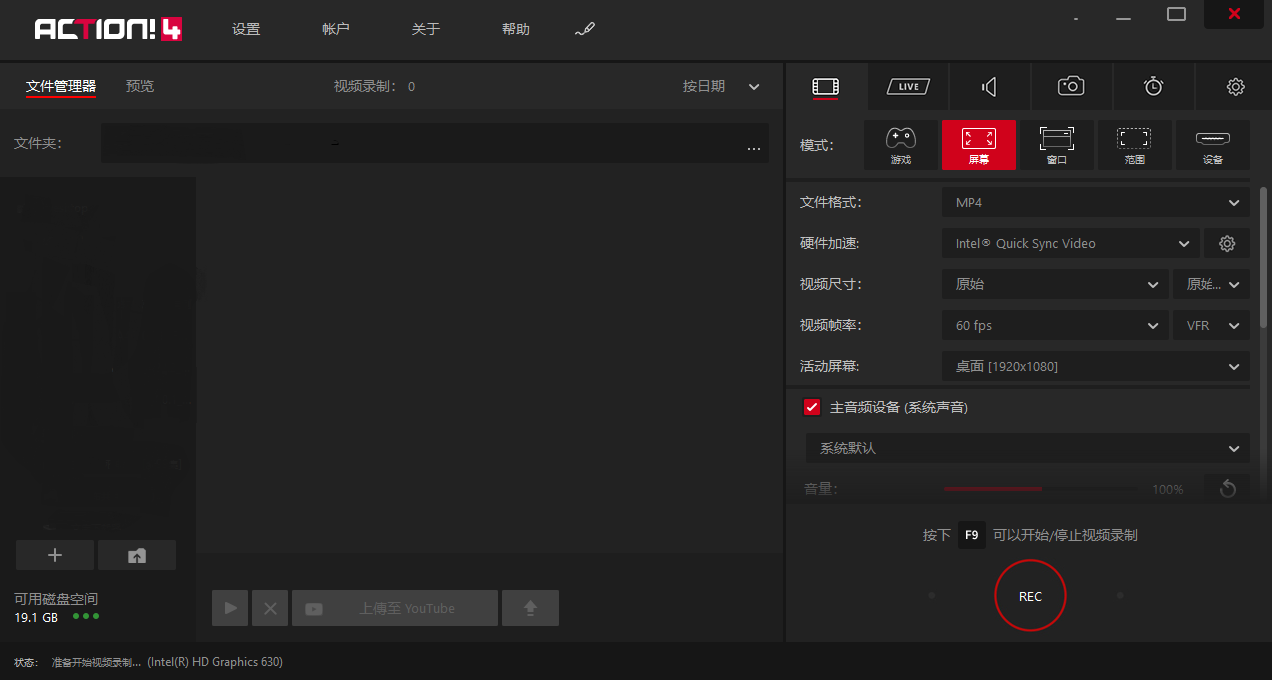This screenshot has height=680, width=1272.
Task: Select the 范围 region recording mode
Action: (1134, 145)
